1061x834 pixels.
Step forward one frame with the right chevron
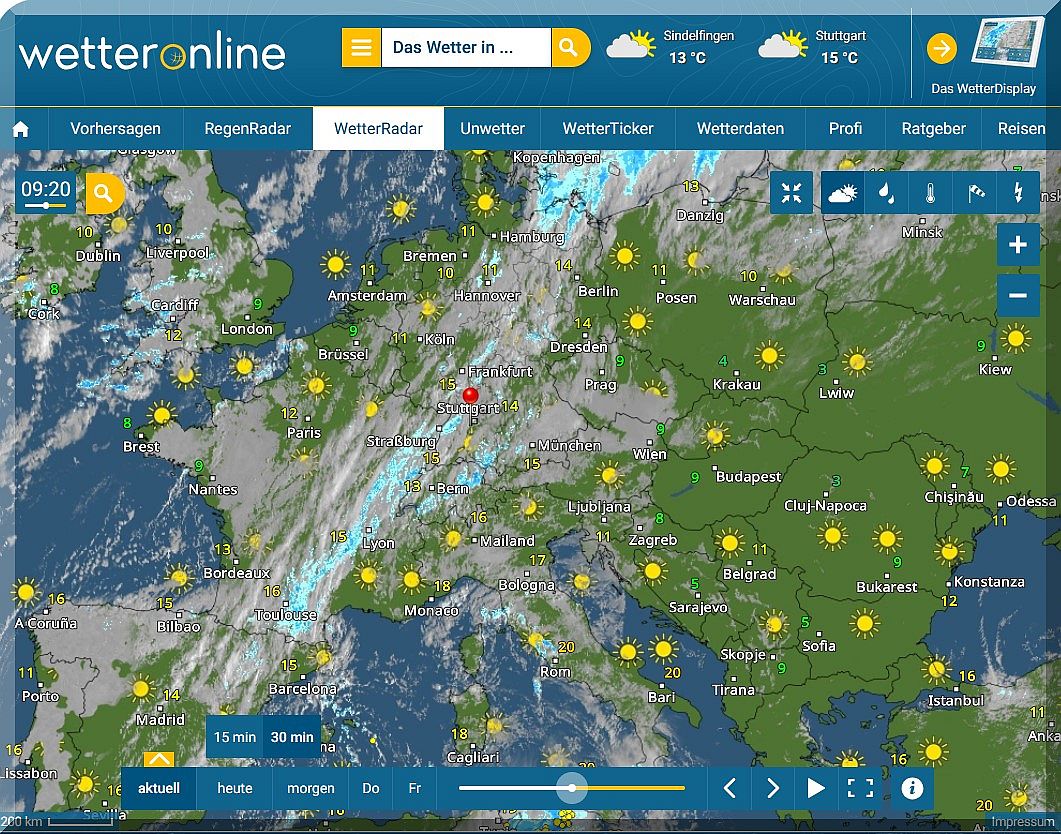point(772,788)
